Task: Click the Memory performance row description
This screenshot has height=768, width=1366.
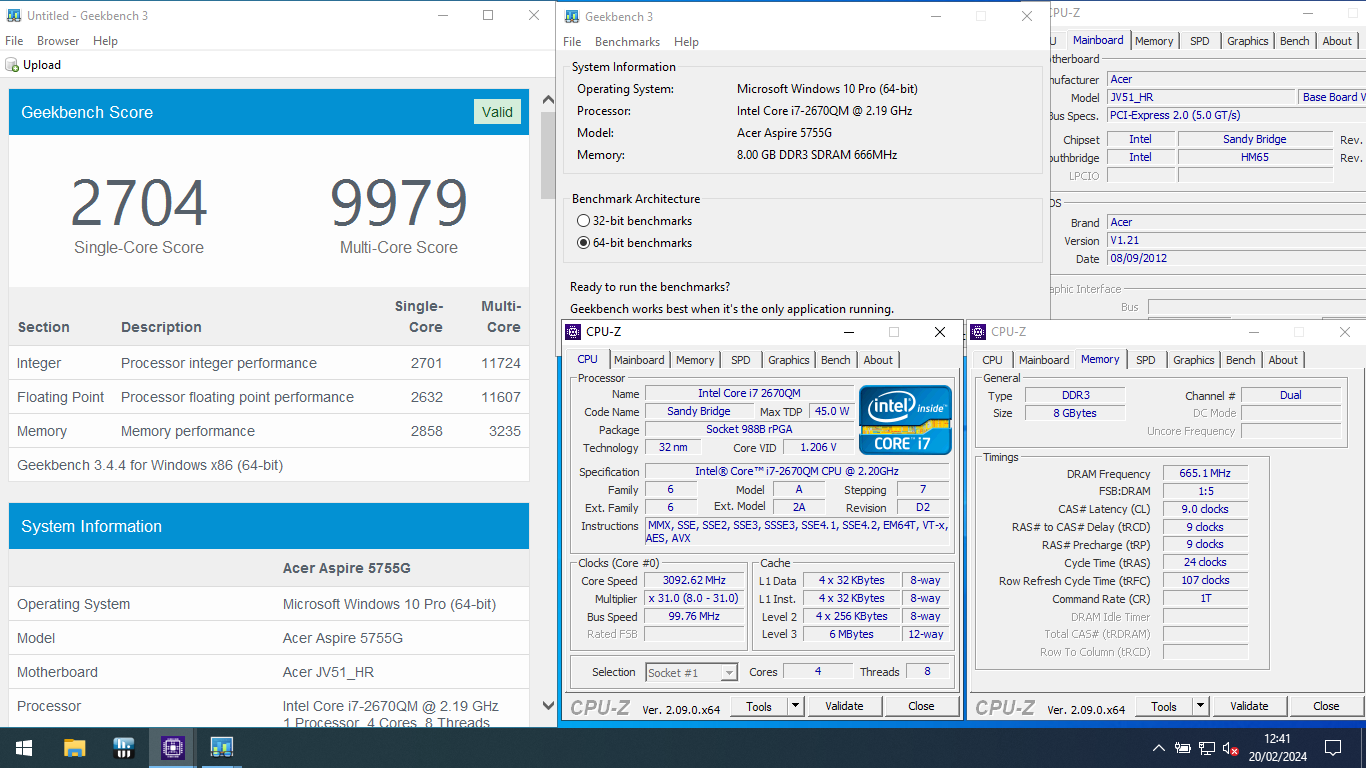Action: [188, 431]
